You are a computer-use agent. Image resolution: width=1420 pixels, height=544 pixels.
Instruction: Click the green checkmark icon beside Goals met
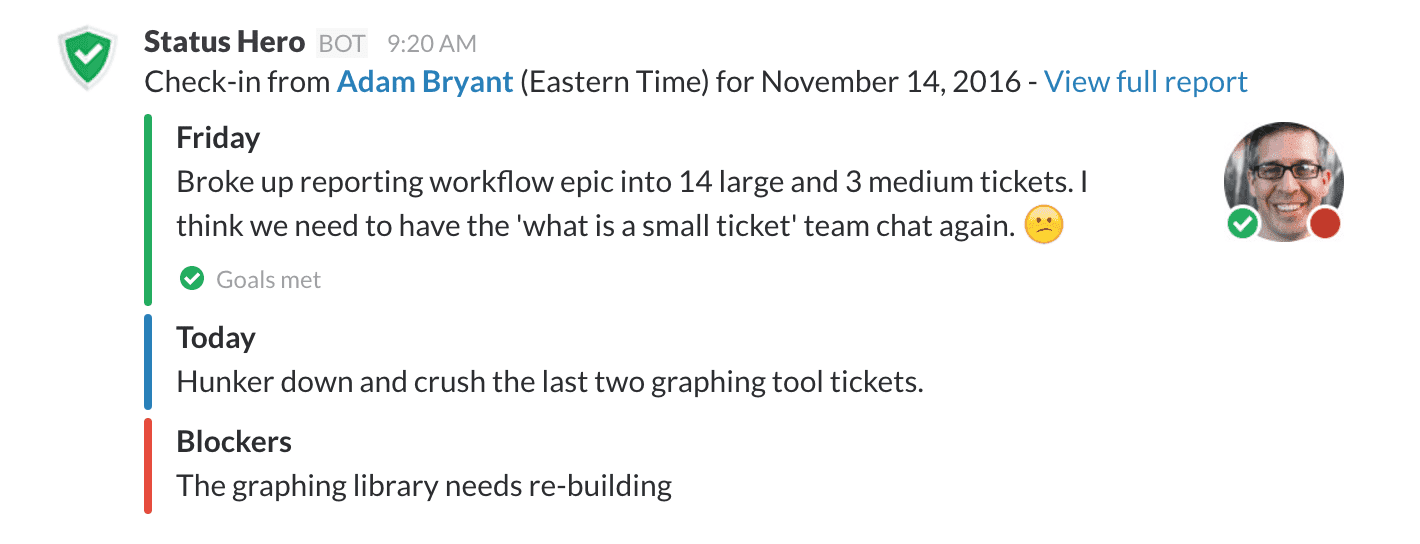pyautogui.click(x=191, y=279)
